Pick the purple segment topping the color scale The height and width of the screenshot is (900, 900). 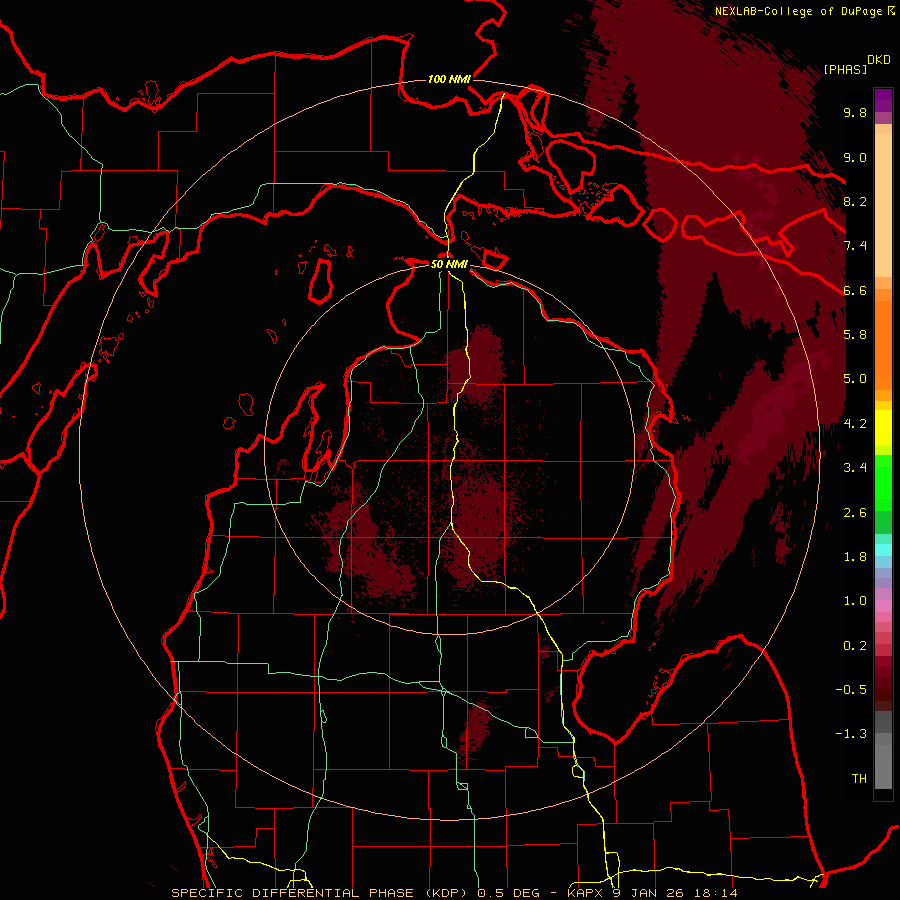883,100
